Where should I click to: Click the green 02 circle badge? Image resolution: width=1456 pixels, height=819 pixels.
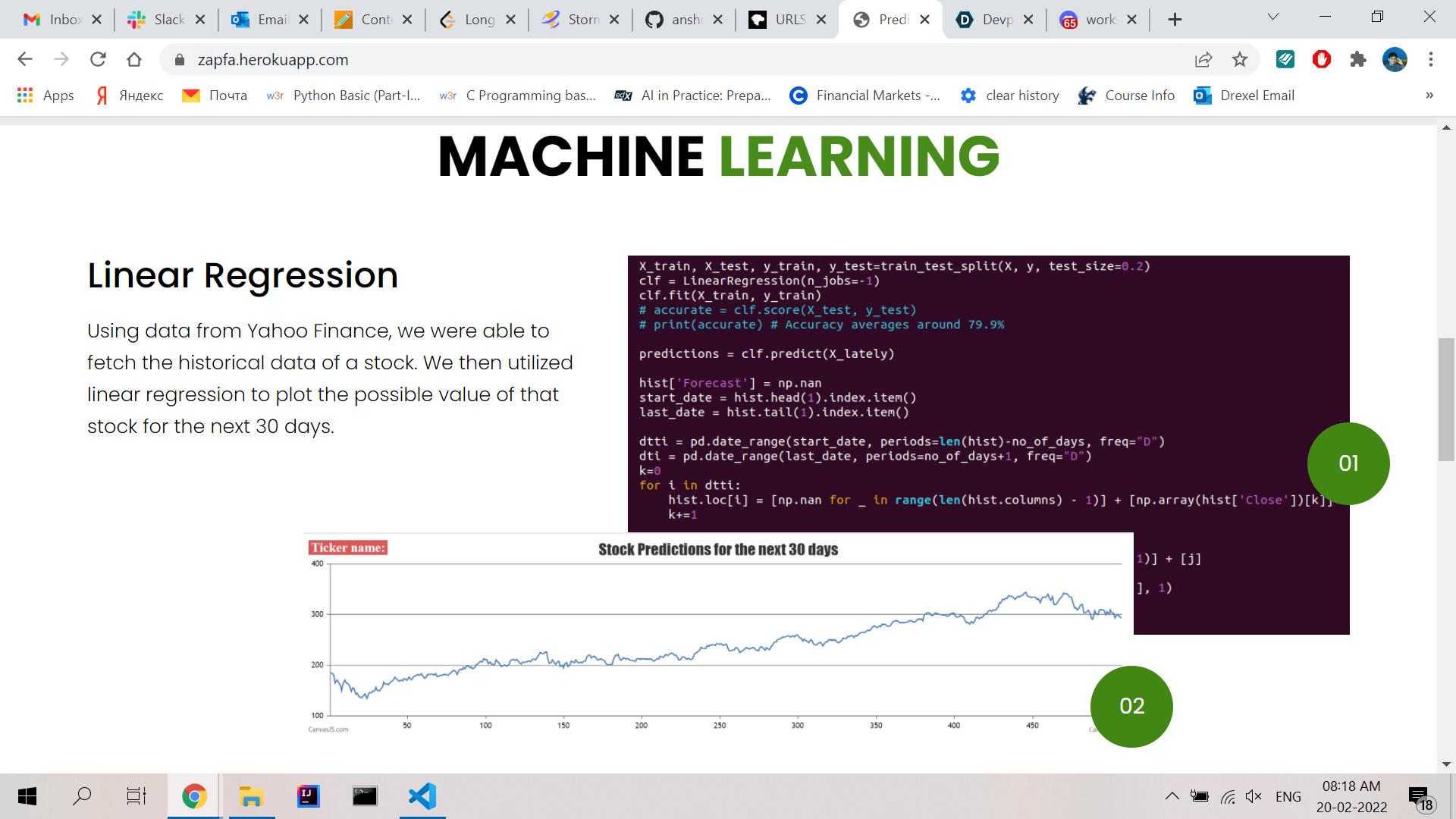[x=1131, y=706]
